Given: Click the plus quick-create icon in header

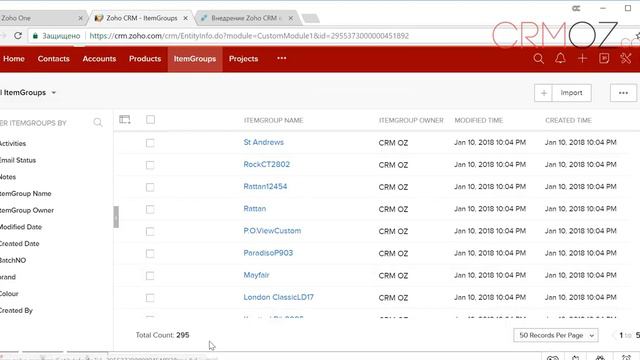Looking at the screenshot, I should 582,59.
